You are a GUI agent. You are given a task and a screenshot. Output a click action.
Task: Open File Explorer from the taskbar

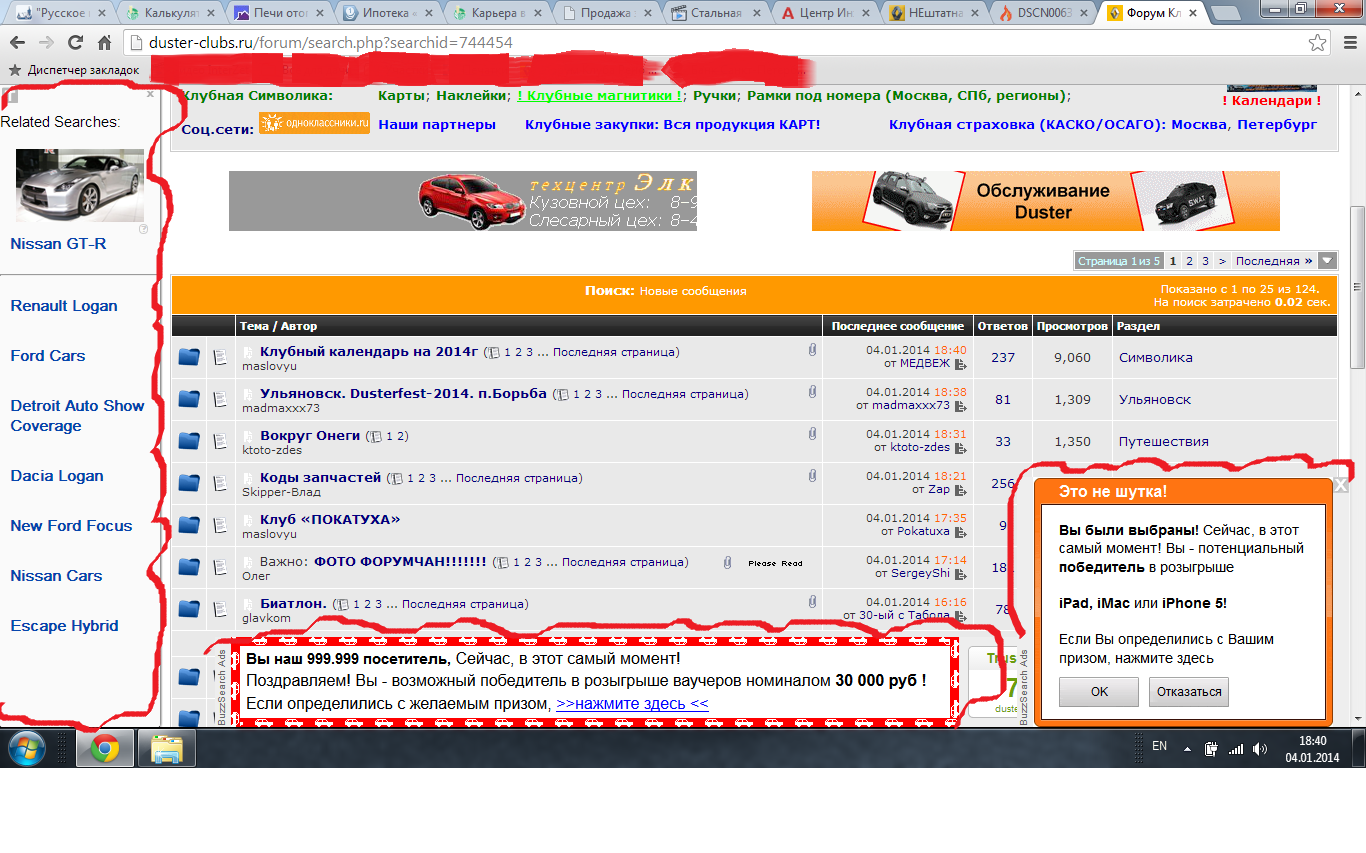pos(166,748)
